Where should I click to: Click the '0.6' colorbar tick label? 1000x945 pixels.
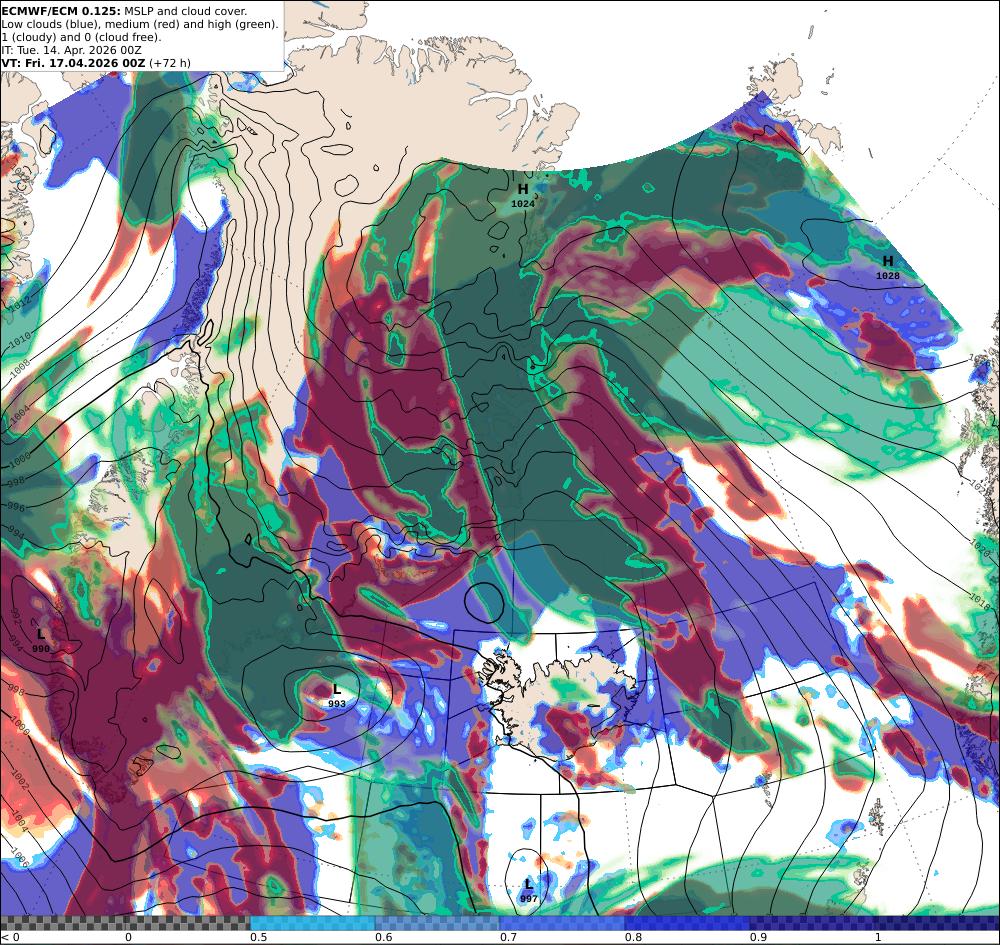[383, 937]
